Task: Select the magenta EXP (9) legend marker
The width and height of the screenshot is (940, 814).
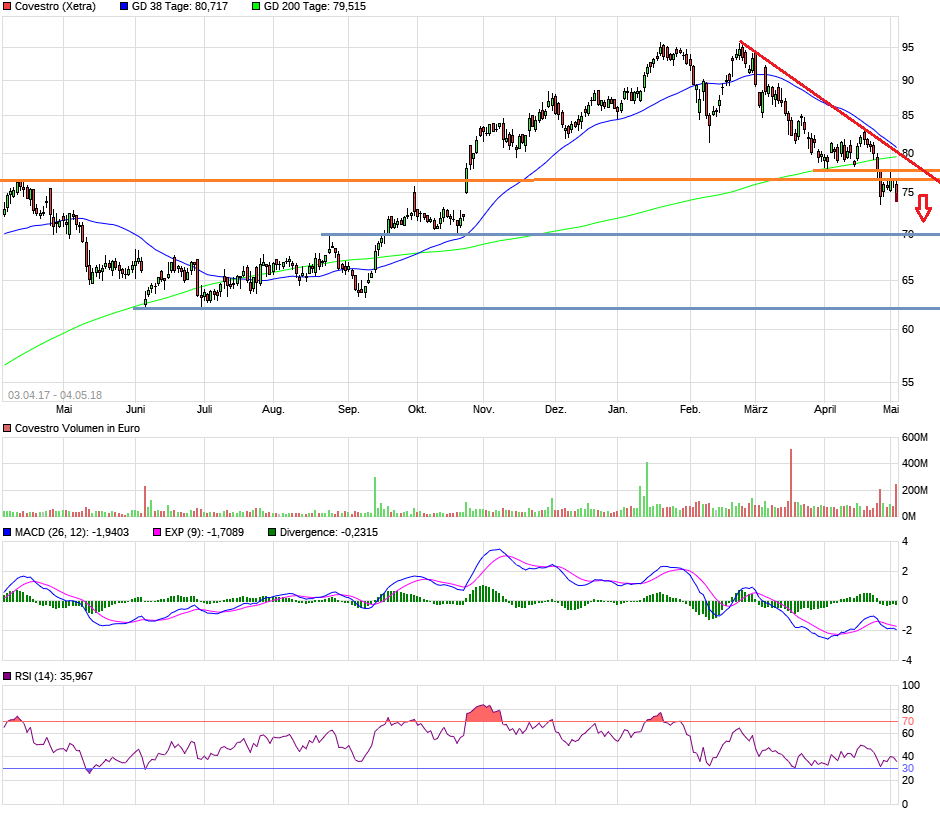Action: coord(156,533)
